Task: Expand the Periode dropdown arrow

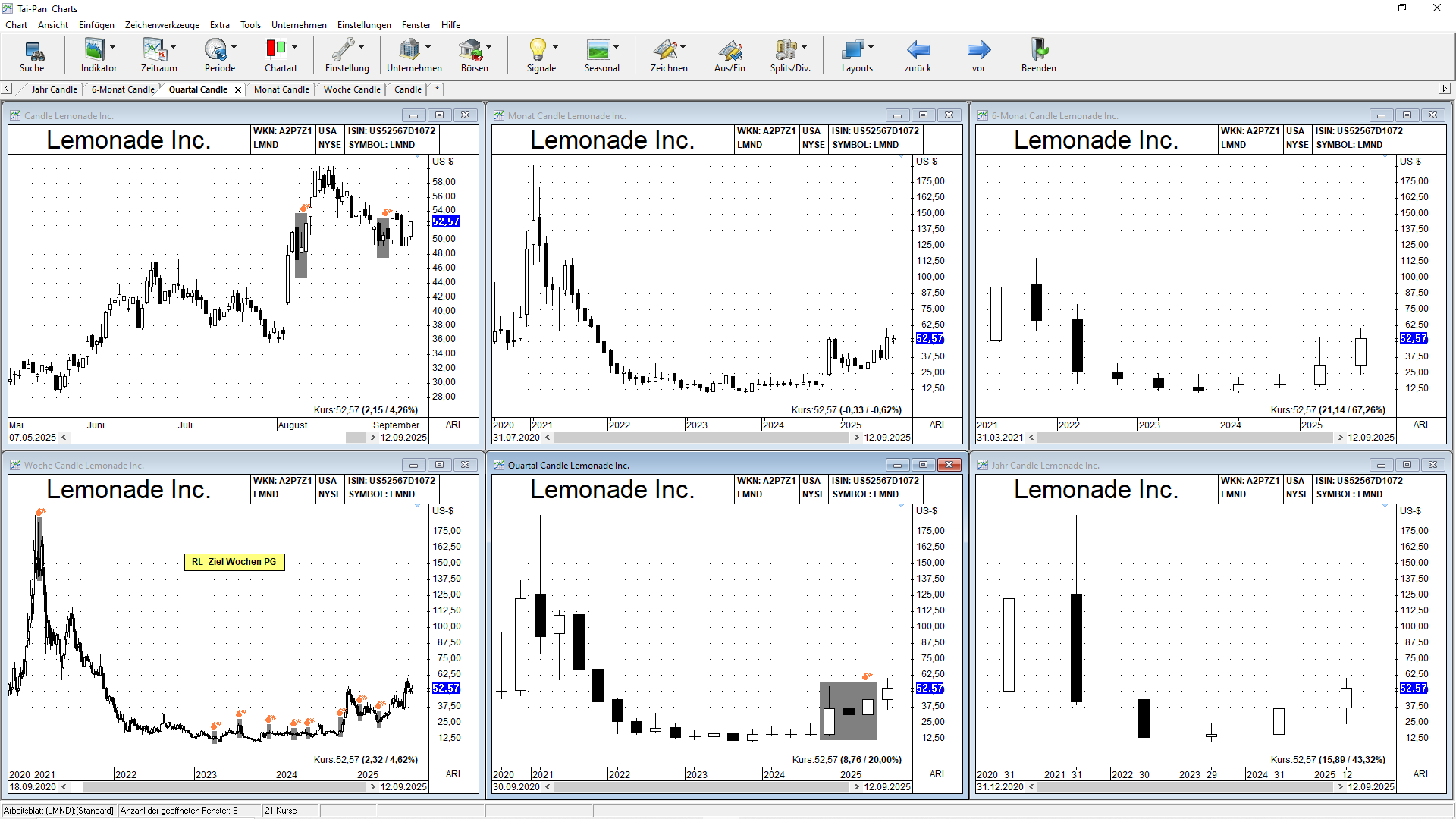Action: (234, 47)
